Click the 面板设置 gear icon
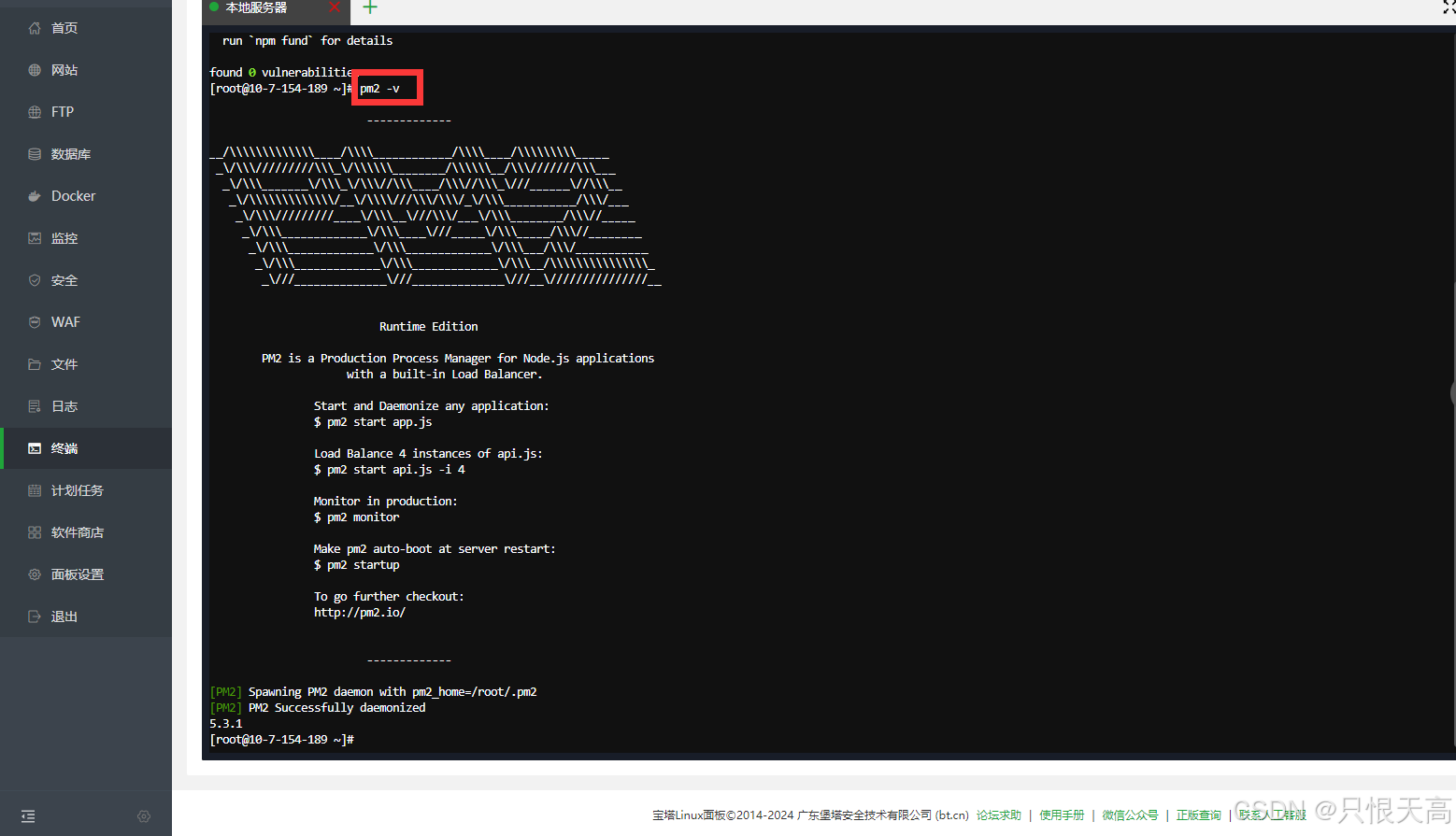1456x836 pixels. tap(35, 574)
